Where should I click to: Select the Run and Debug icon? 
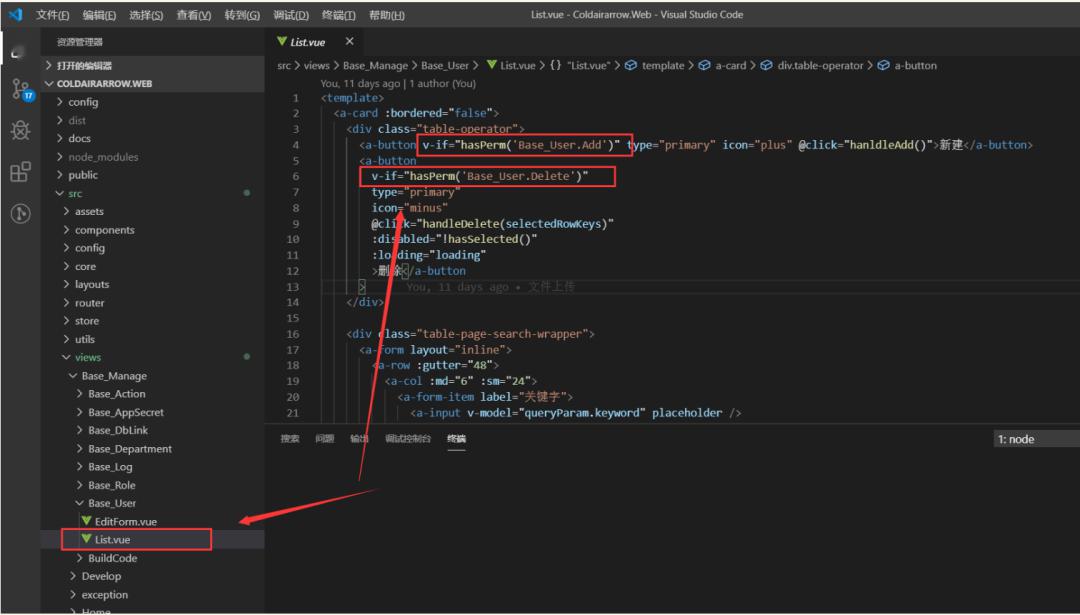(20, 130)
